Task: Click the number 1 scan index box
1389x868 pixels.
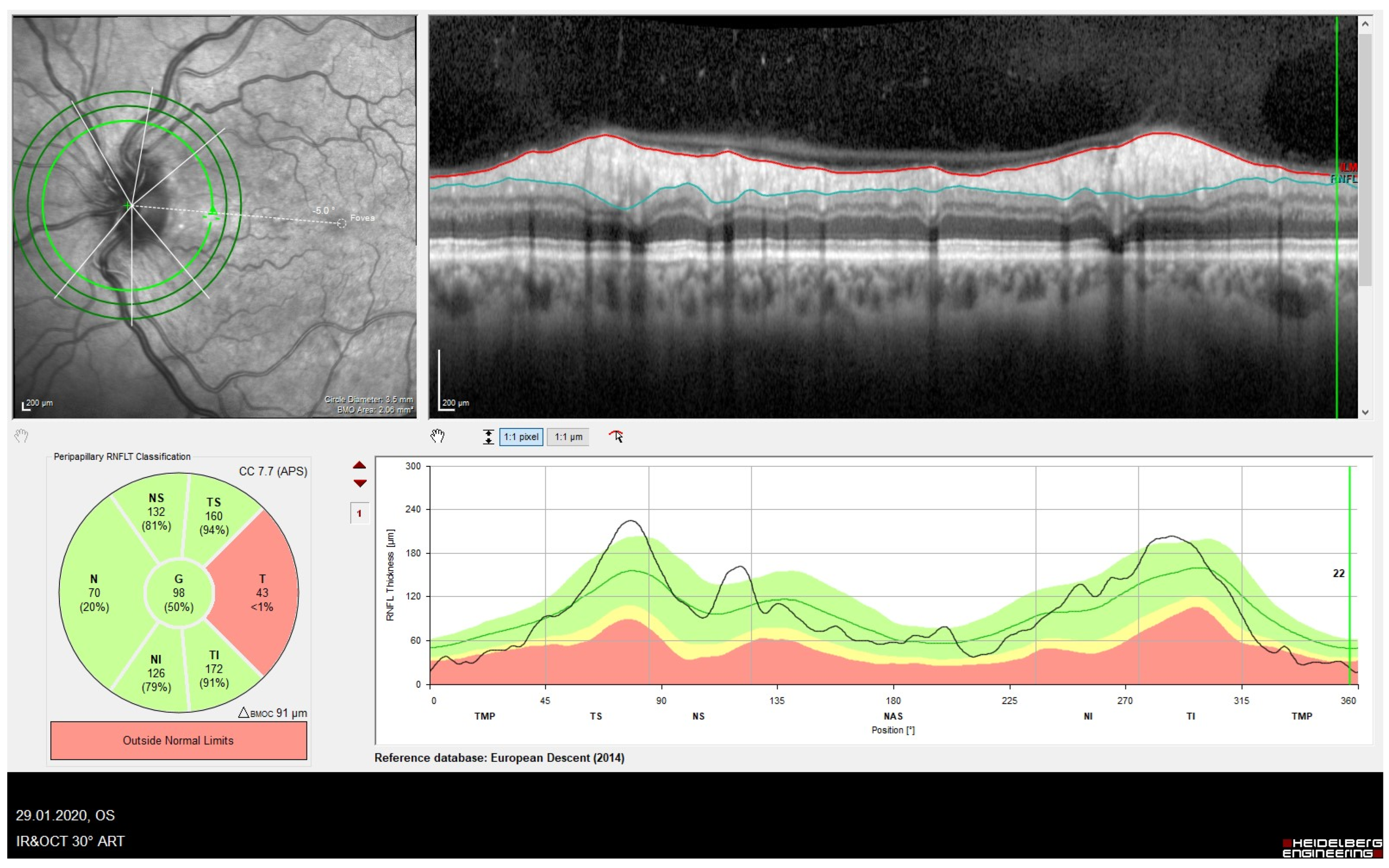Action: [x=359, y=513]
